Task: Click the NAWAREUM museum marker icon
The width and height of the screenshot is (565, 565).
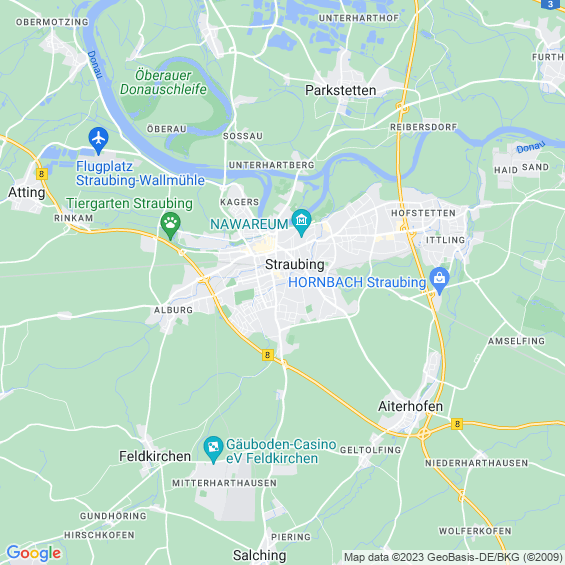Action: click(x=302, y=223)
